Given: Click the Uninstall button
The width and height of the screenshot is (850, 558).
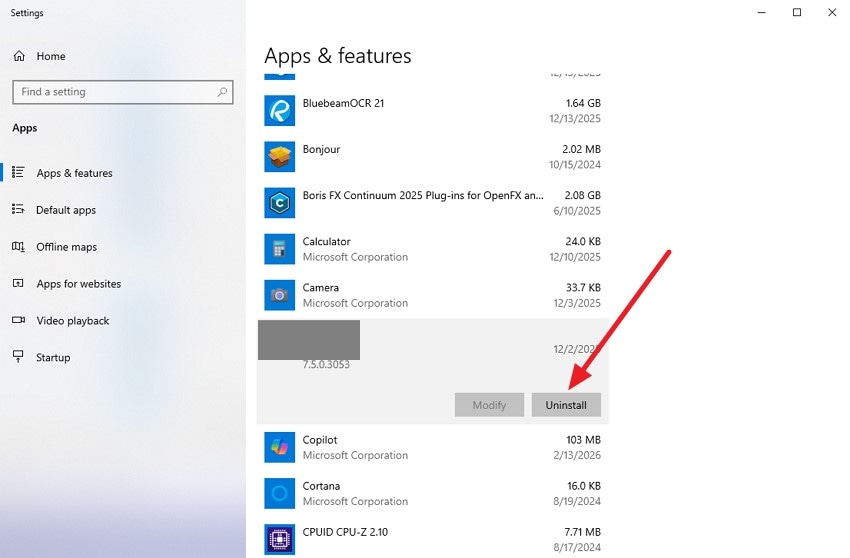Looking at the screenshot, I should pyautogui.click(x=566, y=405).
